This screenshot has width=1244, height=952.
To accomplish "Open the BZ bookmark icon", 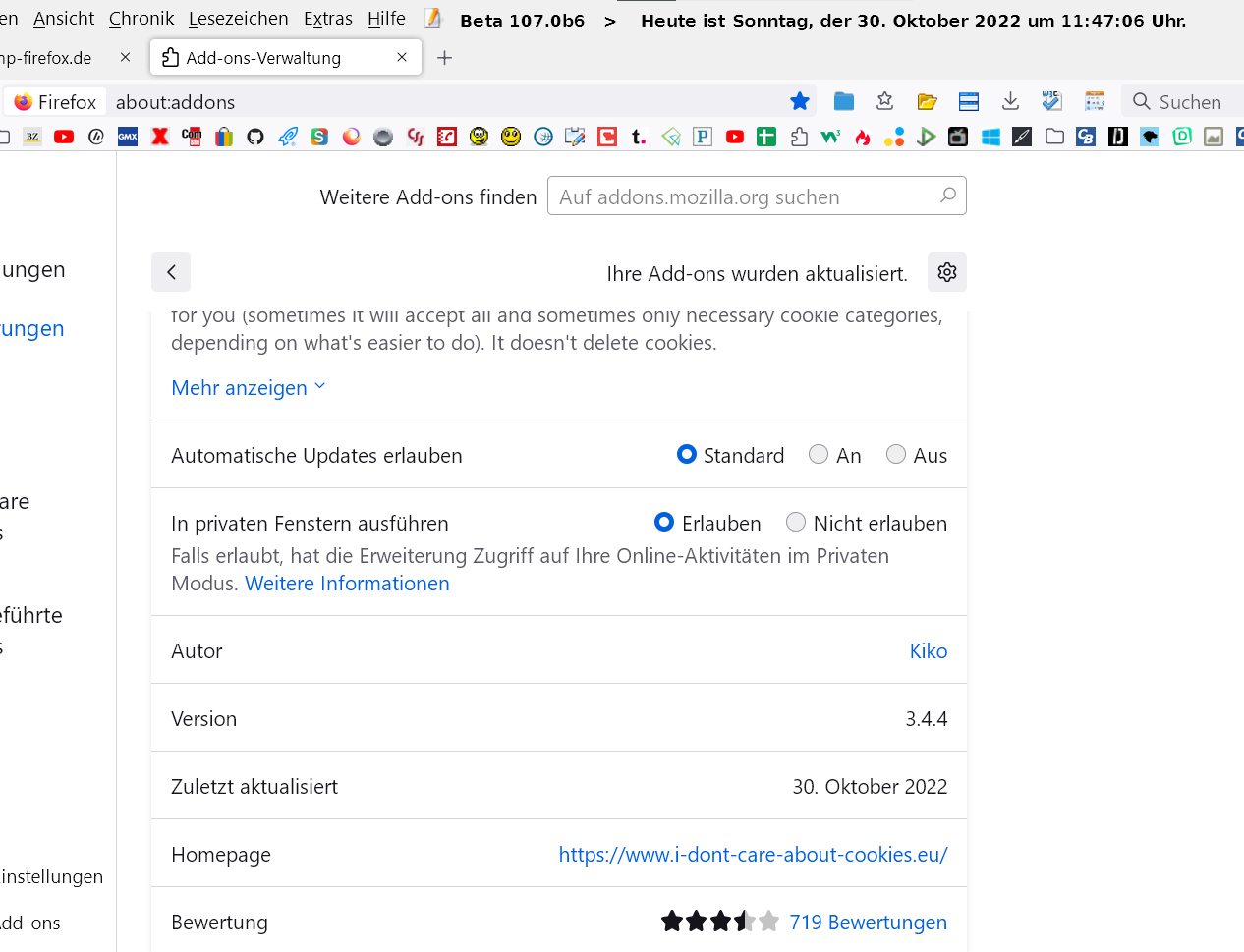I will coord(32,137).
